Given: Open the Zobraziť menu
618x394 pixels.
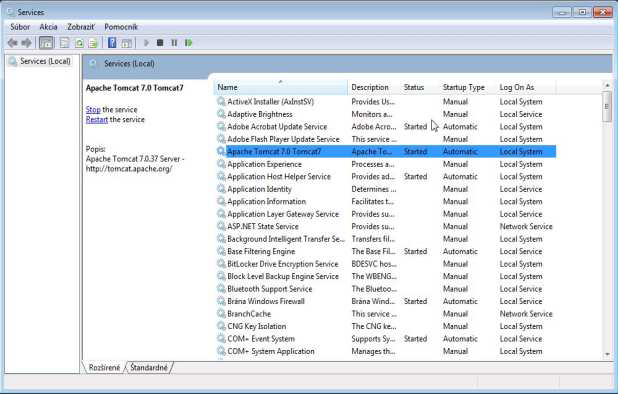Looking at the screenshot, I should 81,27.
